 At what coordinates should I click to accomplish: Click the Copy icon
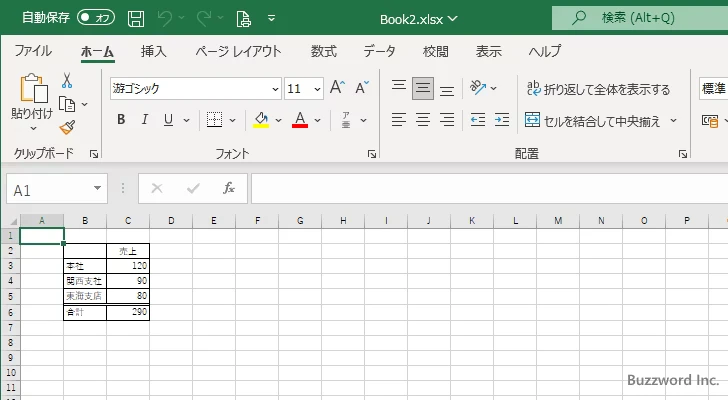(x=67, y=104)
